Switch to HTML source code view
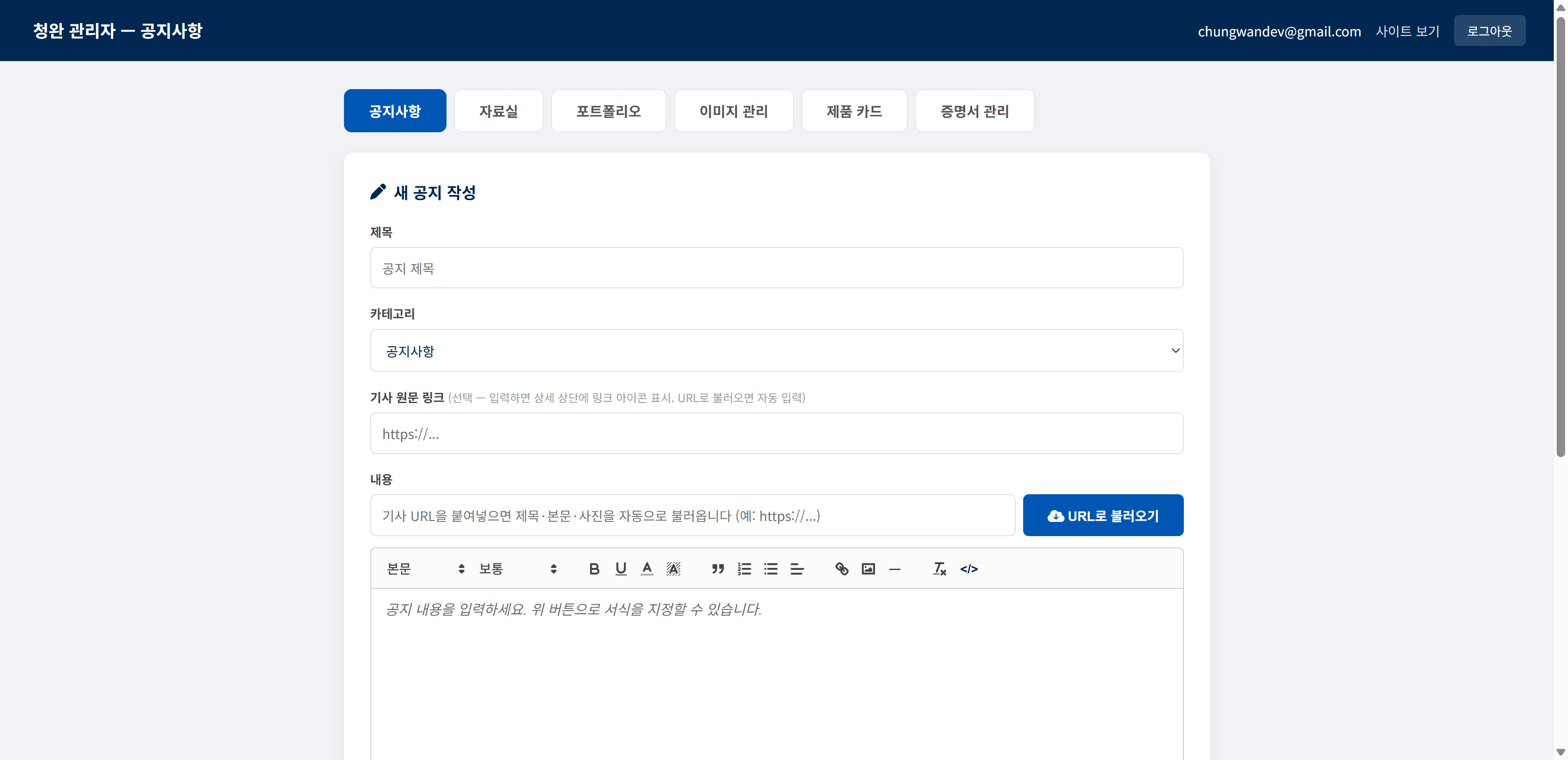The height and width of the screenshot is (760, 1568). click(969, 569)
